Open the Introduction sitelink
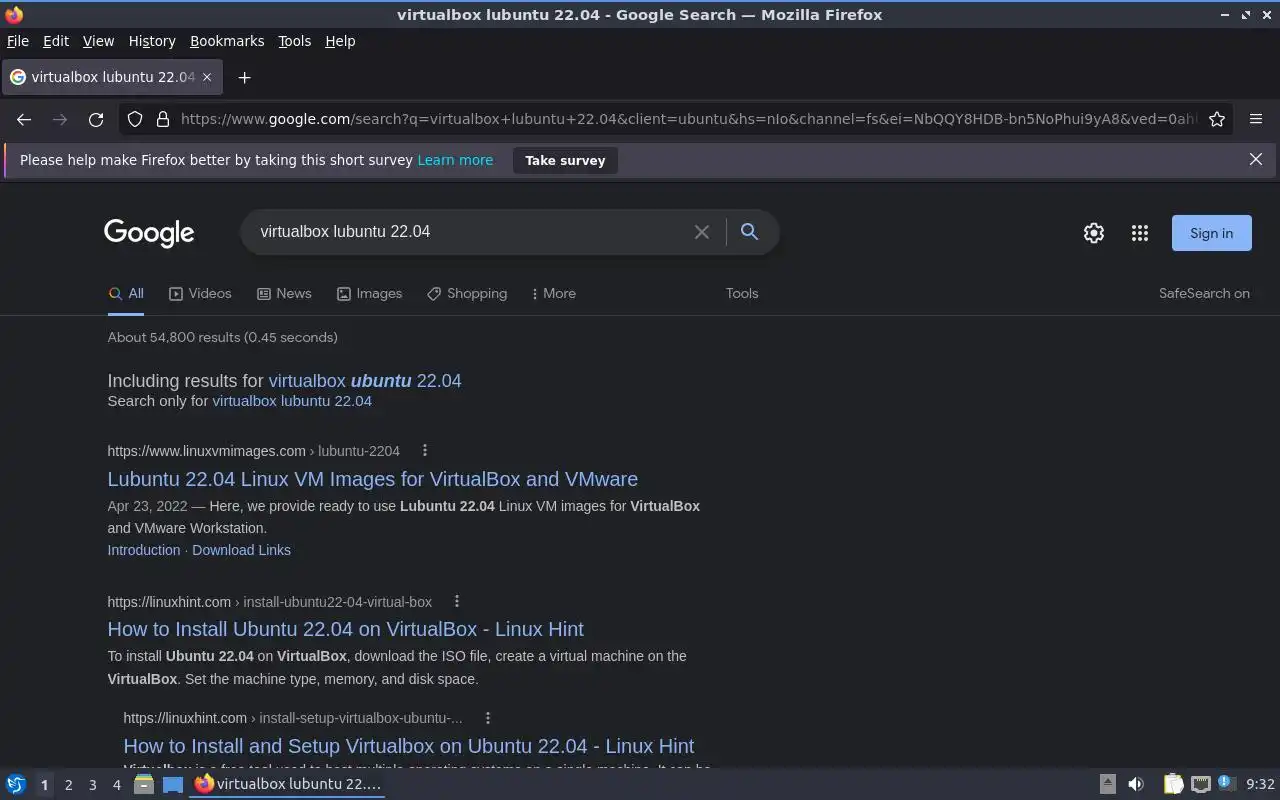The width and height of the screenshot is (1280, 800). (x=144, y=550)
